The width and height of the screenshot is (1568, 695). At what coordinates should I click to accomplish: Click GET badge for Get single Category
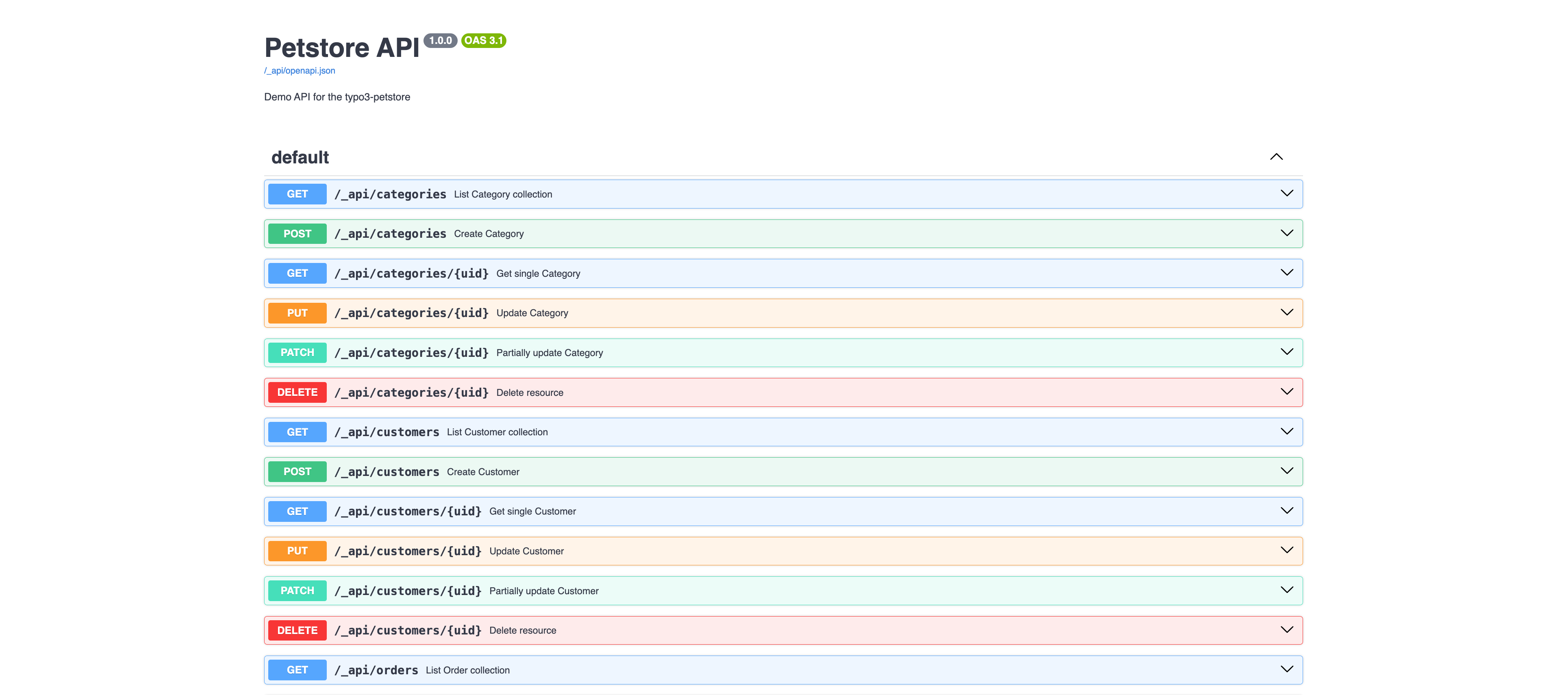[x=297, y=273]
